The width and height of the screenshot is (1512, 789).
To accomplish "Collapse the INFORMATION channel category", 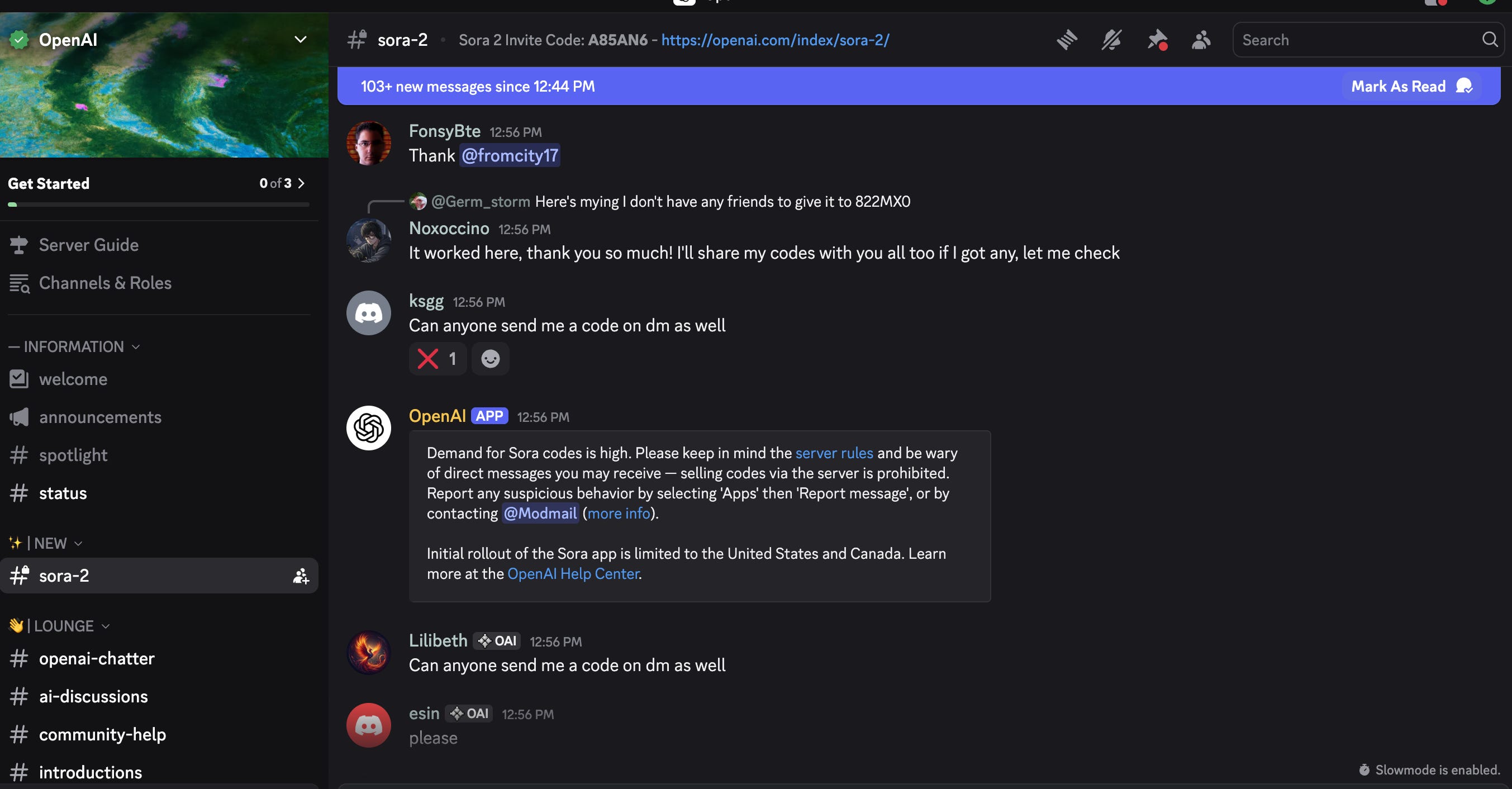I will 74,347.
